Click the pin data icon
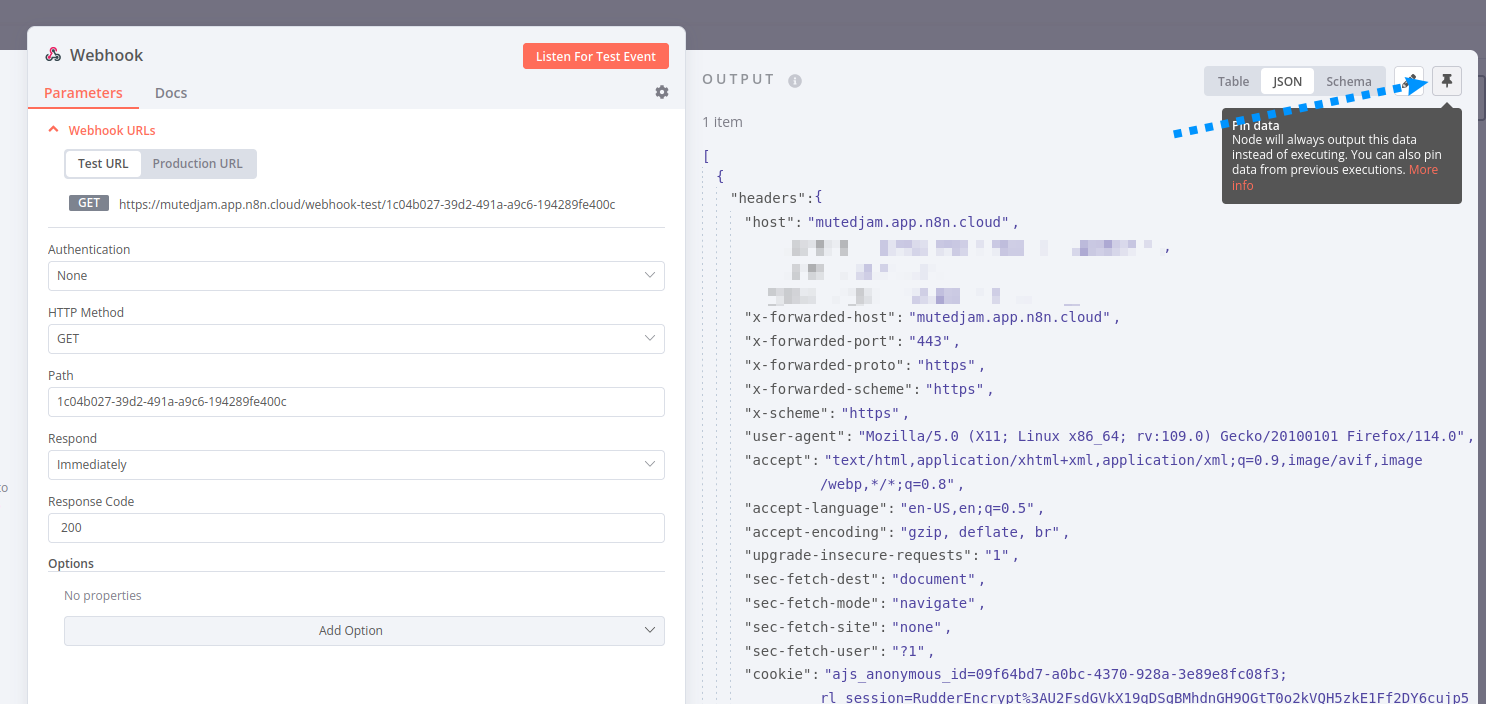This screenshot has width=1486, height=704. [1446, 81]
